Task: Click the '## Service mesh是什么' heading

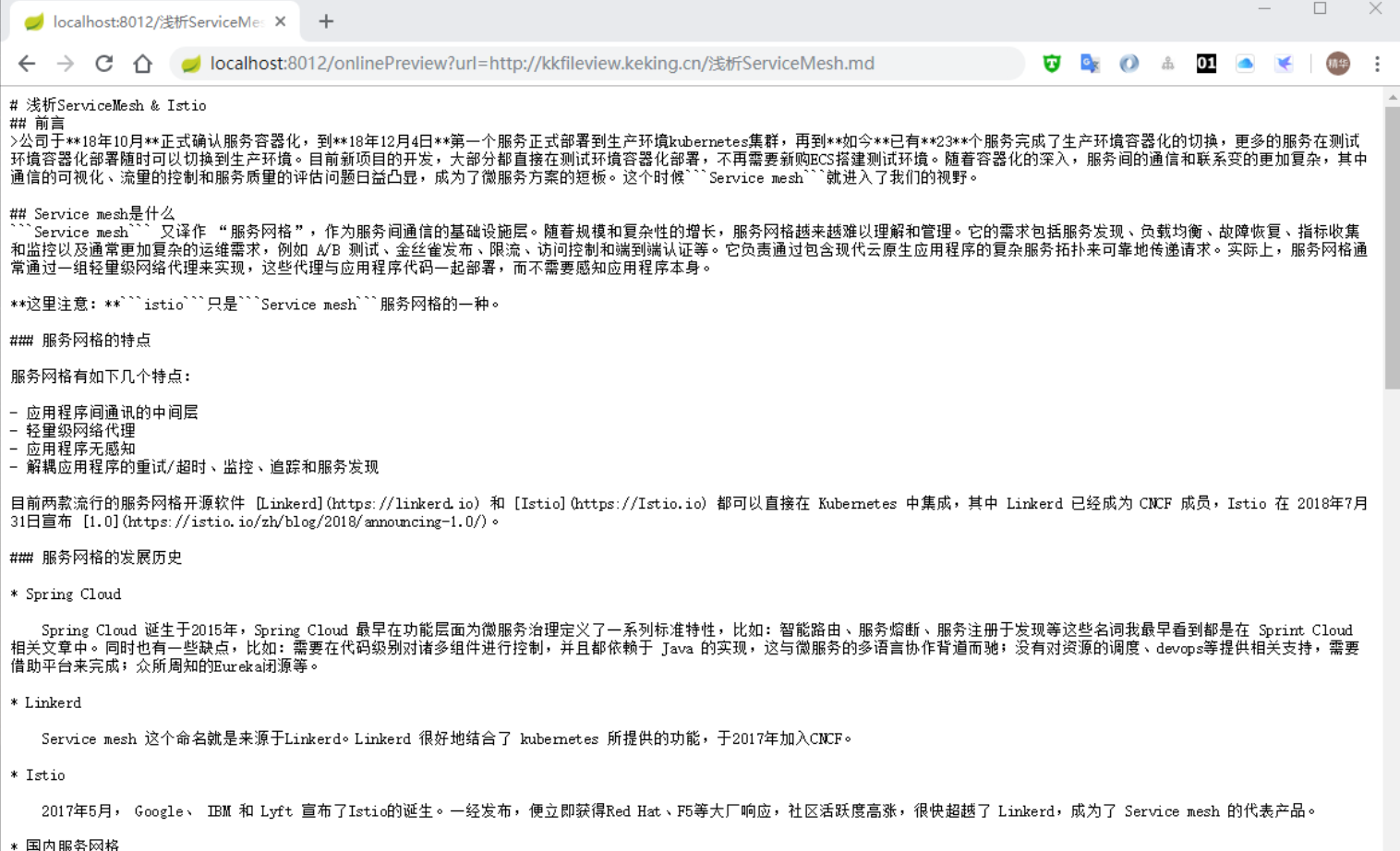Action: click(x=91, y=213)
